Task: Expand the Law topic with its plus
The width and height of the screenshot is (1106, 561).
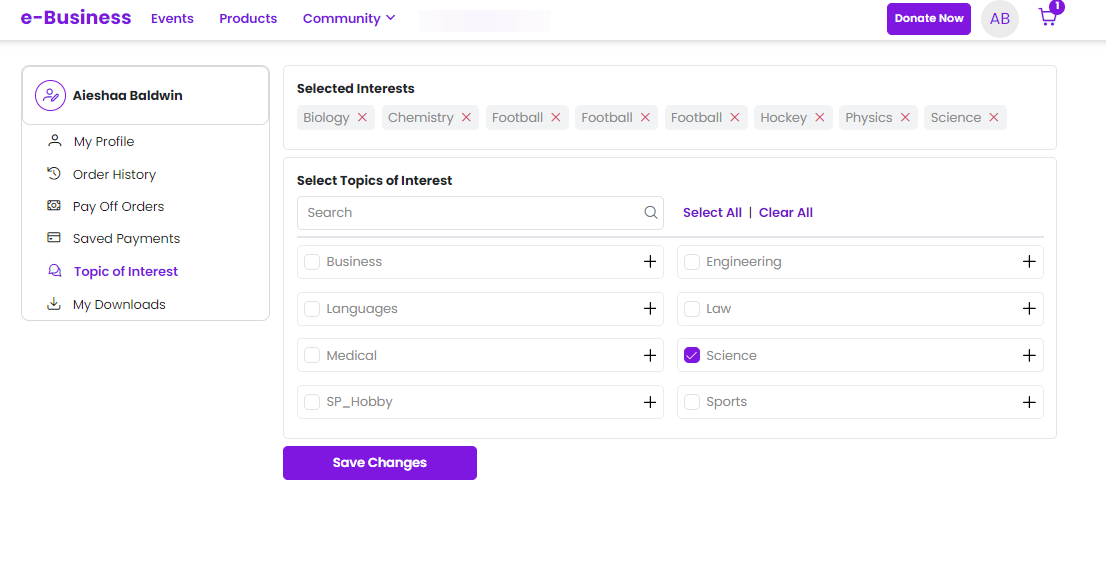Action: 1029,309
